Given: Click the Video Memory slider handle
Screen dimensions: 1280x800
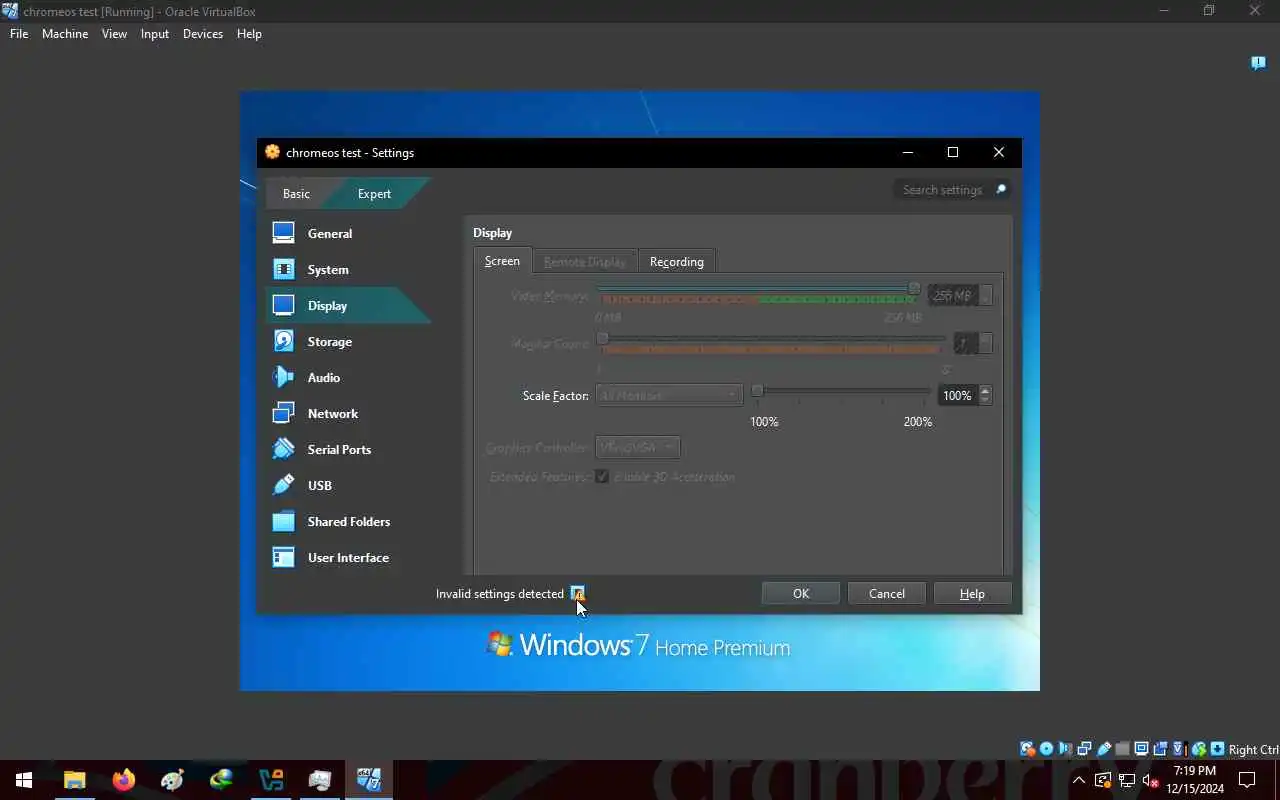Looking at the screenshot, I should 914,289.
